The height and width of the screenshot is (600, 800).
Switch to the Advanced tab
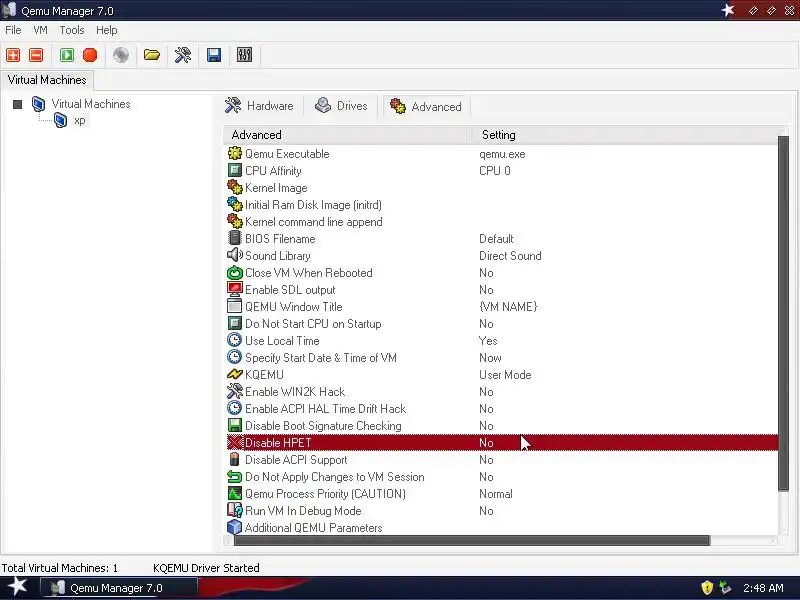tap(427, 106)
